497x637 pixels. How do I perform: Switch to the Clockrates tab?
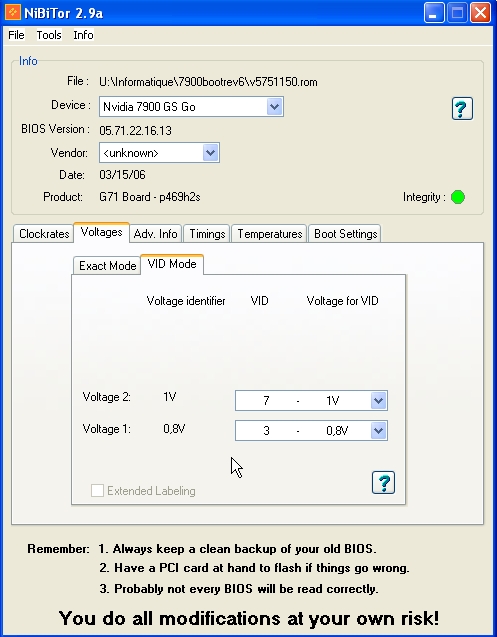[44, 234]
